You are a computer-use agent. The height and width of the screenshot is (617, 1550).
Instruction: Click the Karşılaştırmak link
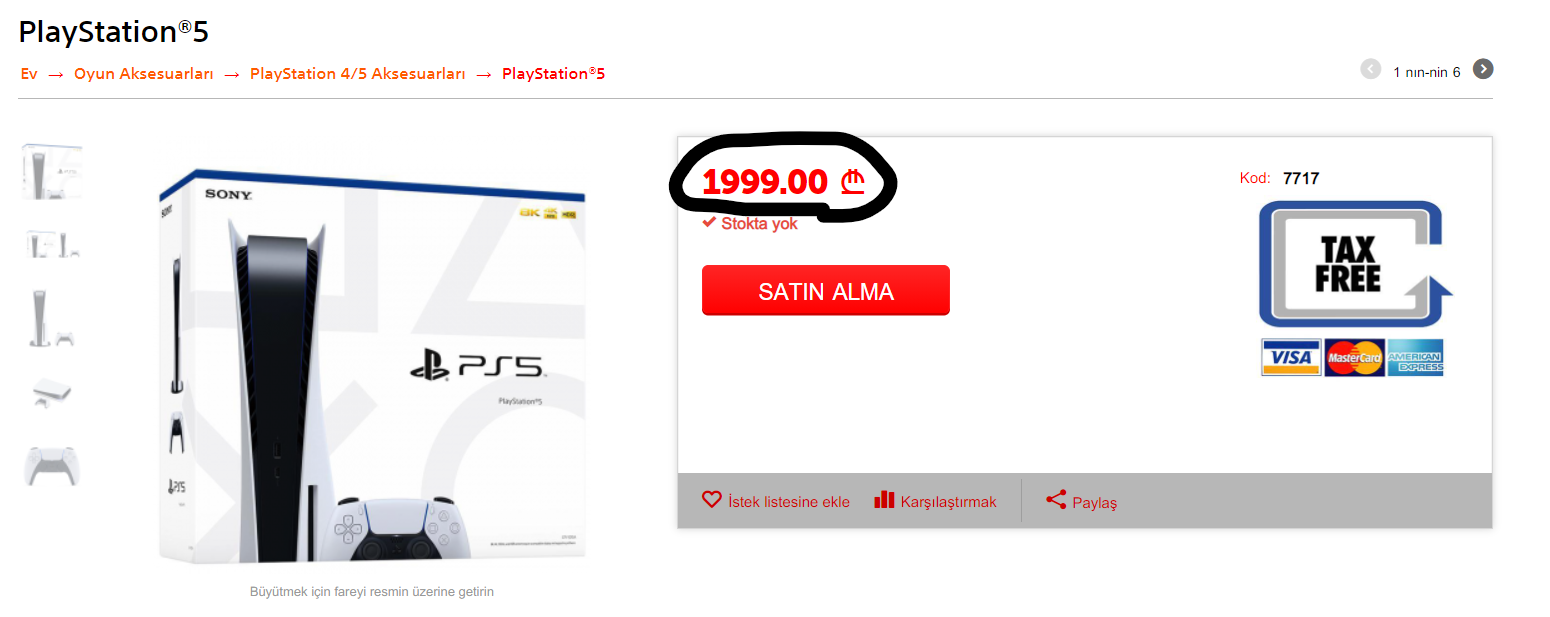pos(948,502)
